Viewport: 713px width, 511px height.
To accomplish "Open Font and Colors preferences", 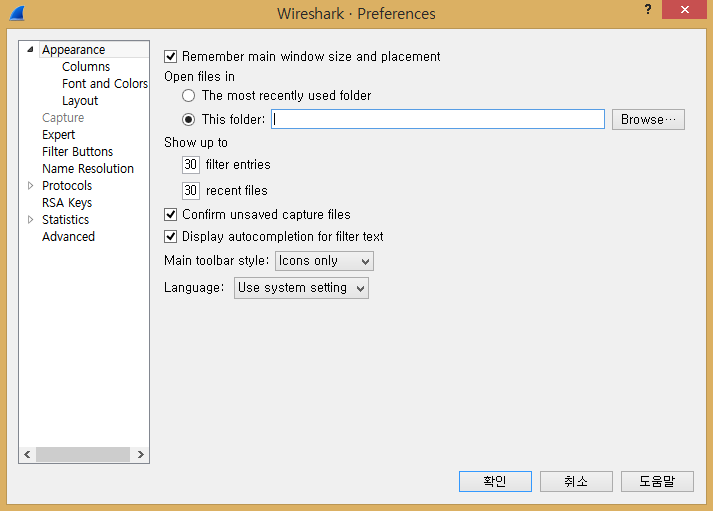I will 105,84.
